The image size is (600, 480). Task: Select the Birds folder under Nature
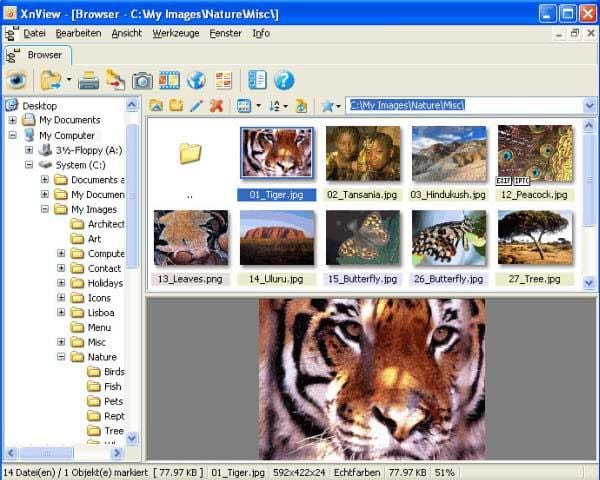[x=114, y=372]
